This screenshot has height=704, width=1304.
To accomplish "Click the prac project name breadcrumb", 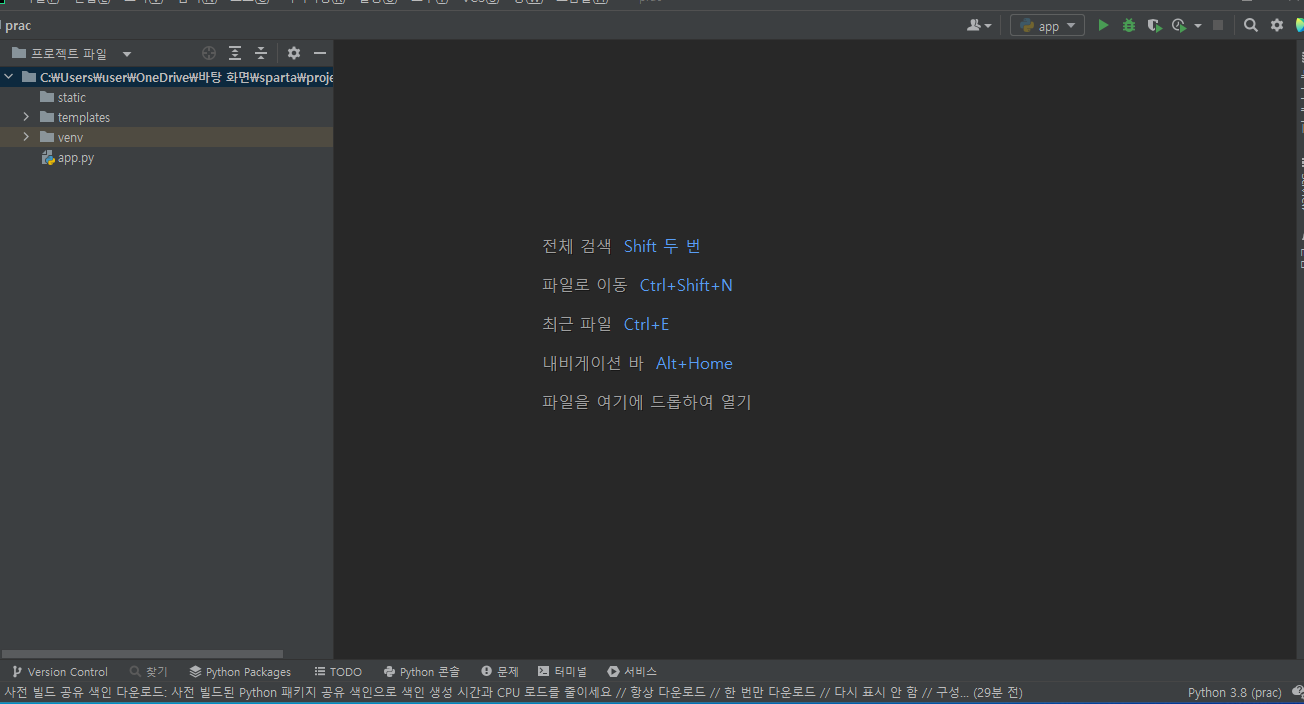I will pyautogui.click(x=18, y=26).
